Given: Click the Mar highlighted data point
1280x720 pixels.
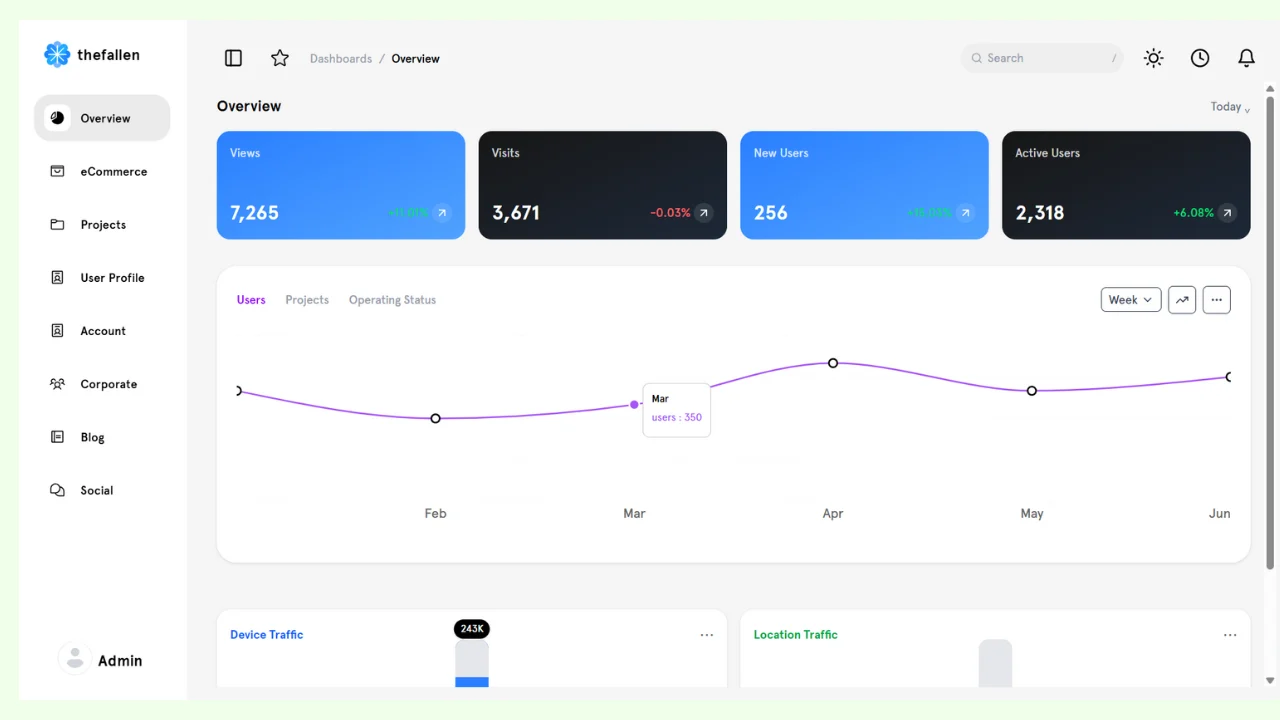Looking at the screenshot, I should tap(634, 405).
